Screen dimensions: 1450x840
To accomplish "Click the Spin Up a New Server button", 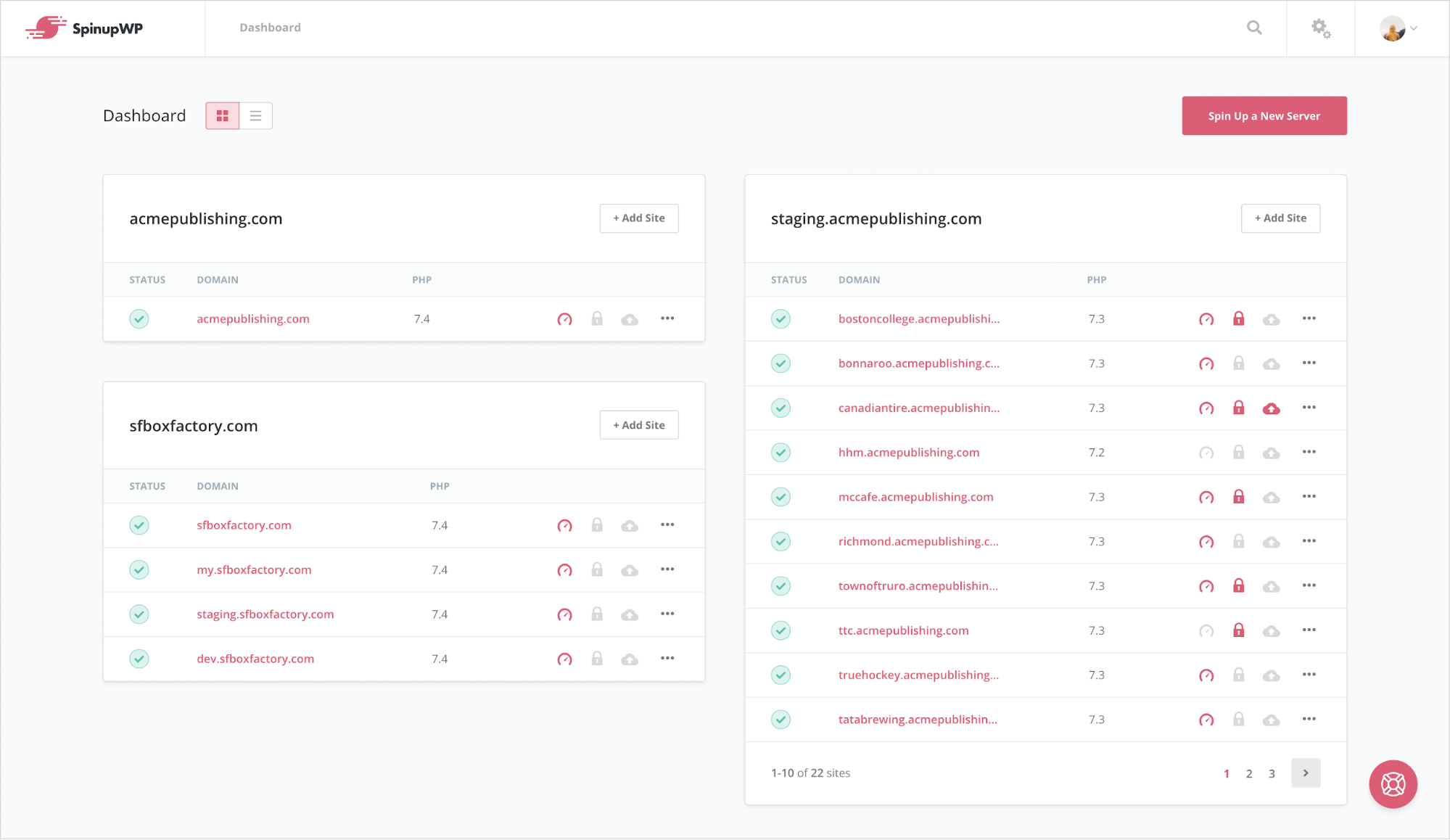I will [1264, 115].
